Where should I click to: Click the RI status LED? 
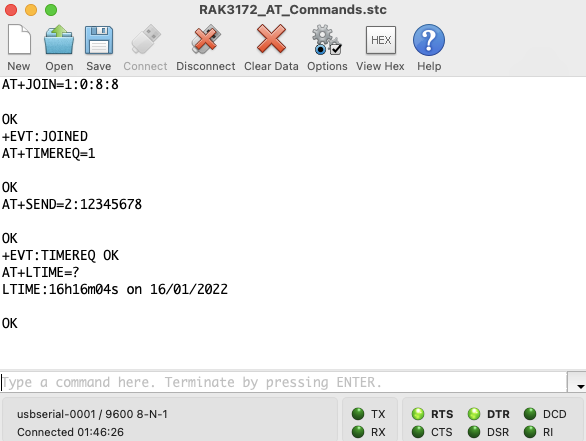point(530,432)
